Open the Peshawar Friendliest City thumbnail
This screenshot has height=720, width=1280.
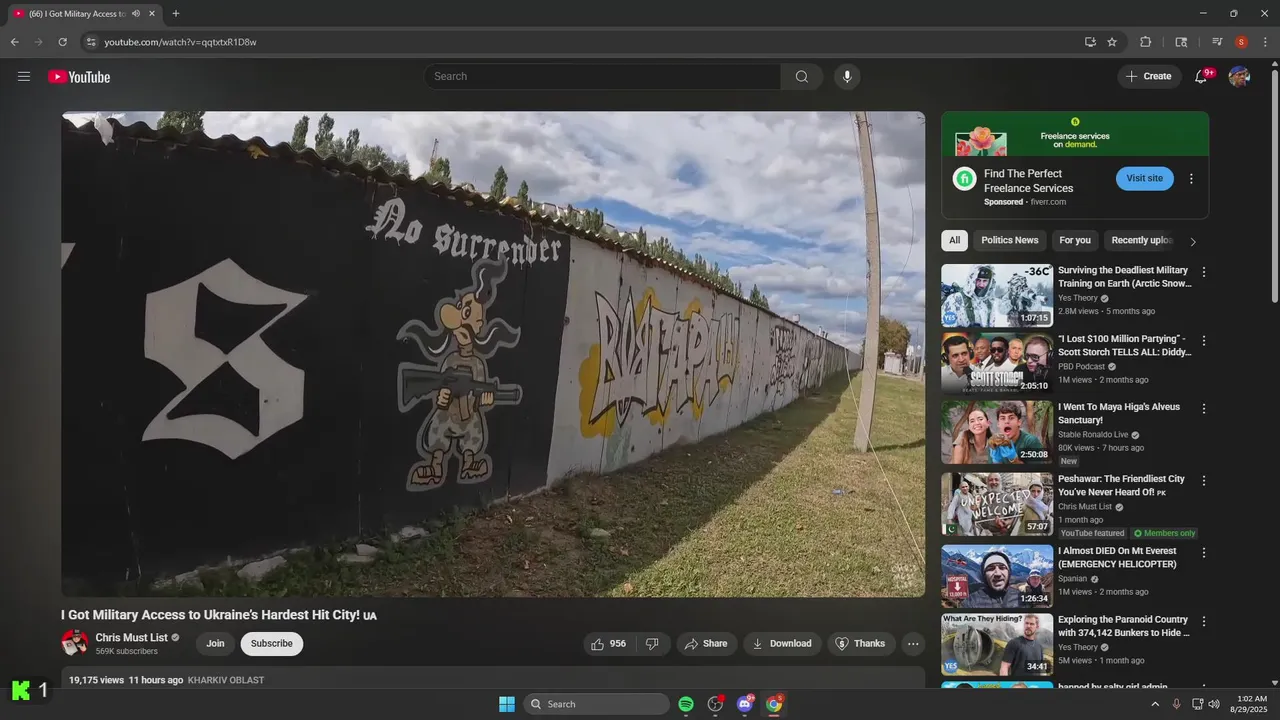(997, 504)
